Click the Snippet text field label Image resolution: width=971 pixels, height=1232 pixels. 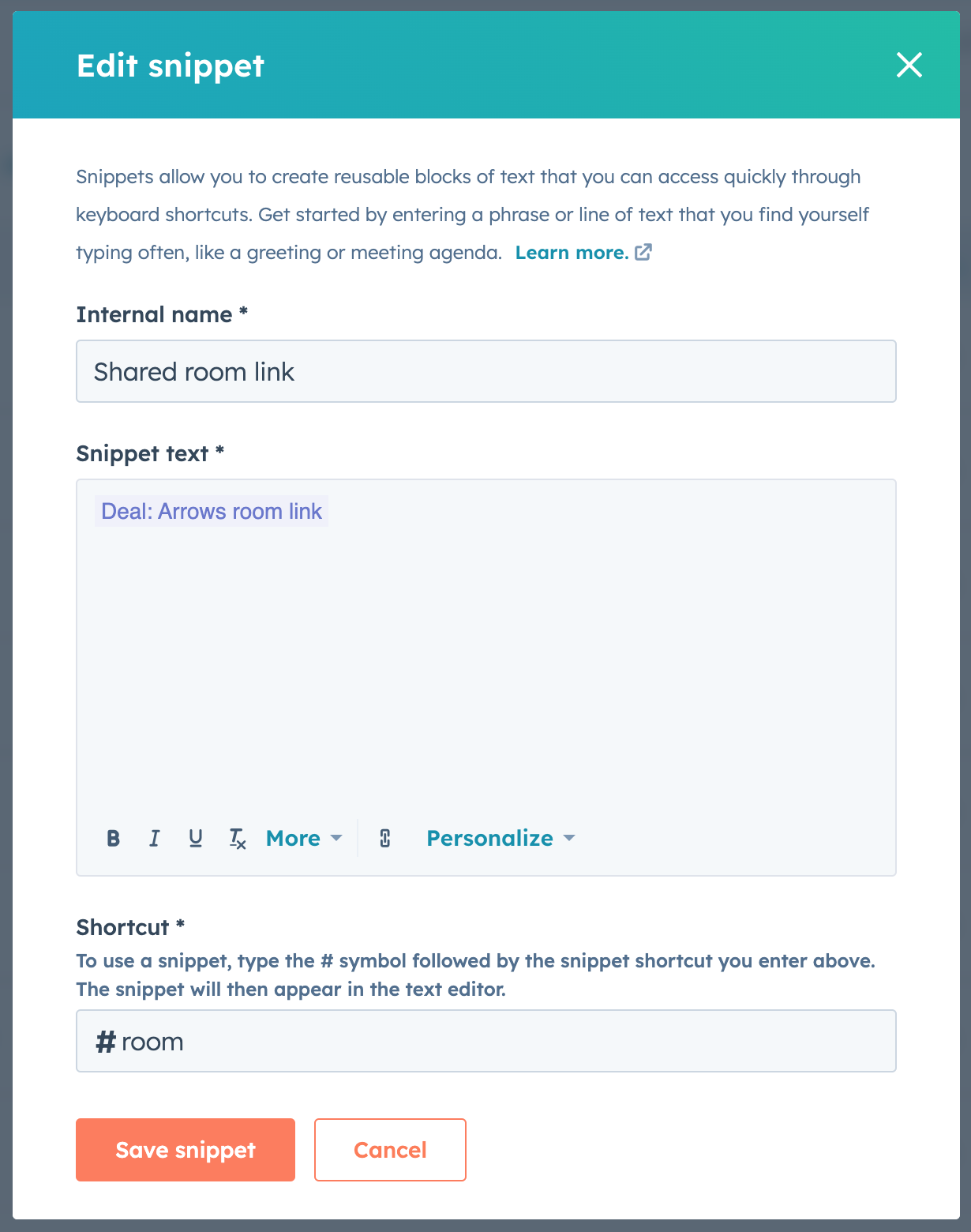pos(142,454)
